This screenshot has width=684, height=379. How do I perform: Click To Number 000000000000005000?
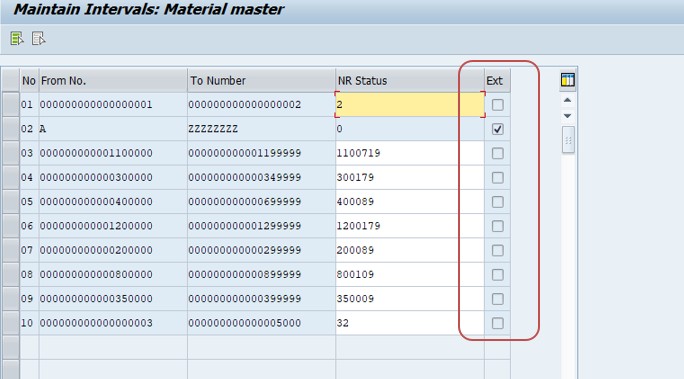(x=262, y=323)
